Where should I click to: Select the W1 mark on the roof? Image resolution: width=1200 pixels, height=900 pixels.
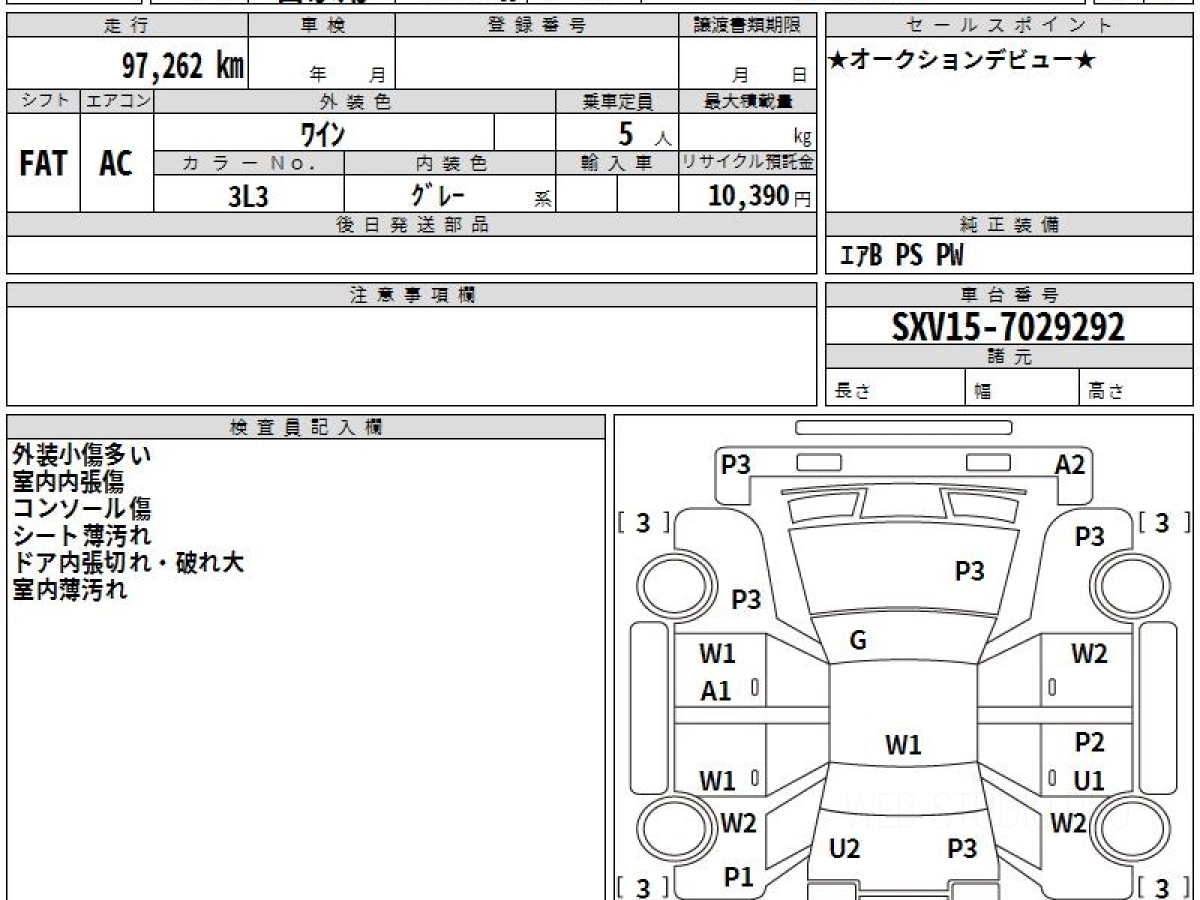coord(903,745)
